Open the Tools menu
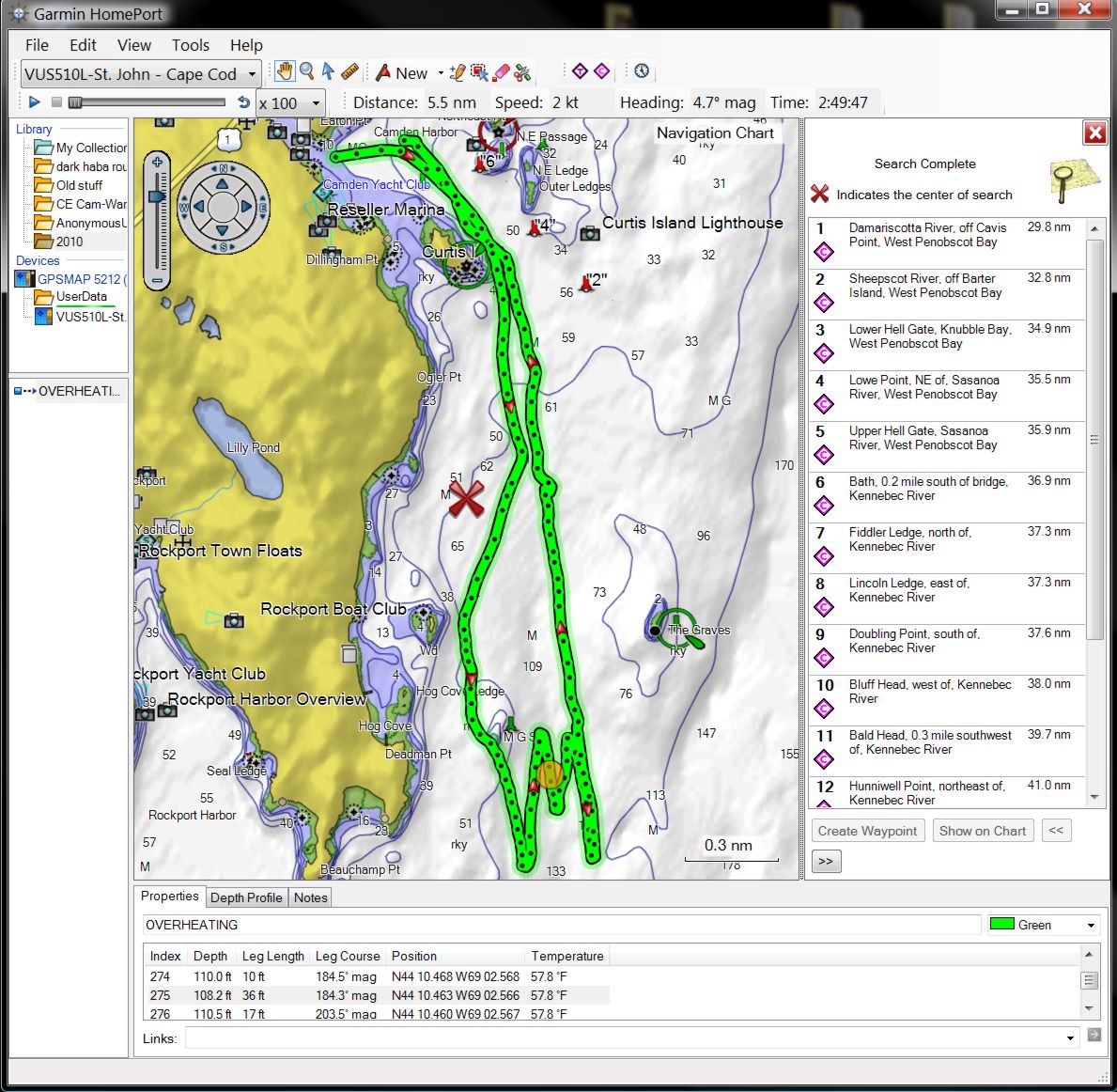The height and width of the screenshot is (1092, 1117). (190, 45)
